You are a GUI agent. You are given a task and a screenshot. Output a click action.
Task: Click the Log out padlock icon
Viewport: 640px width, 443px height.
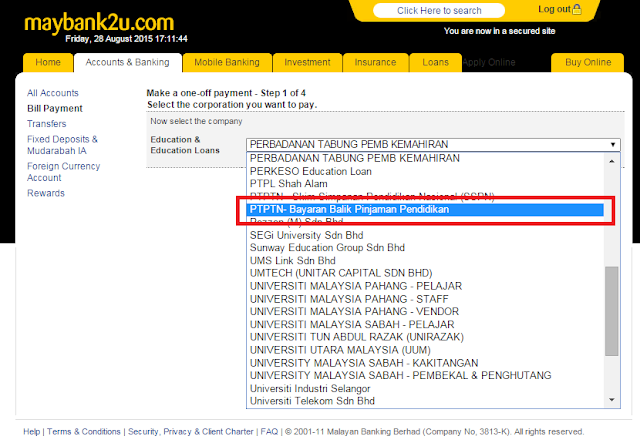(577, 9)
